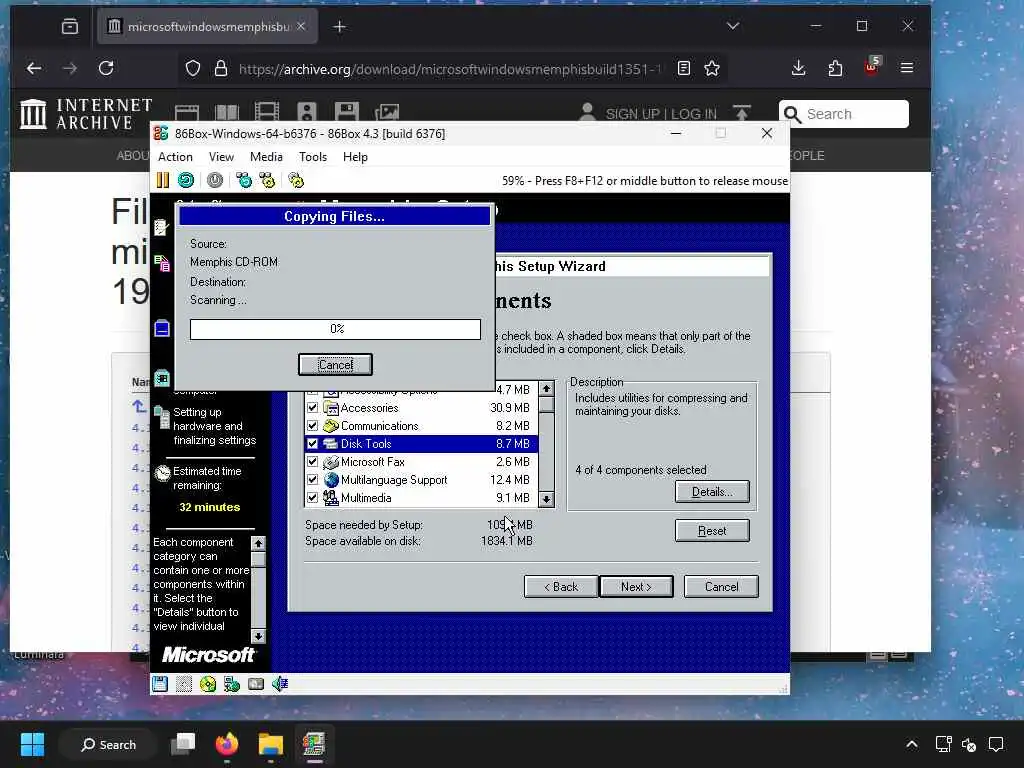Click the Back button in setup wizard
Screen dimensions: 1024x768
[561, 586]
